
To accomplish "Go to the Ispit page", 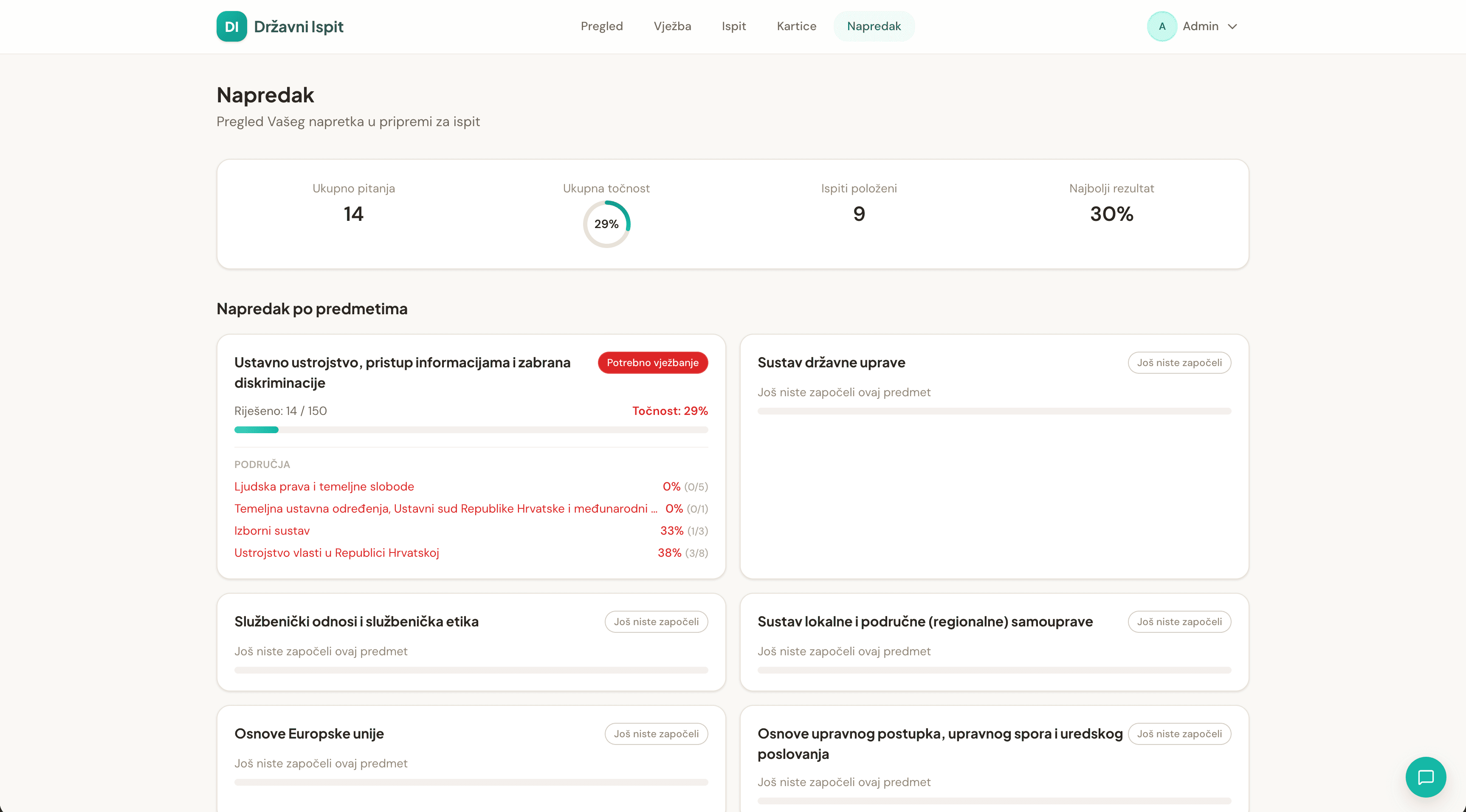I will (733, 26).
